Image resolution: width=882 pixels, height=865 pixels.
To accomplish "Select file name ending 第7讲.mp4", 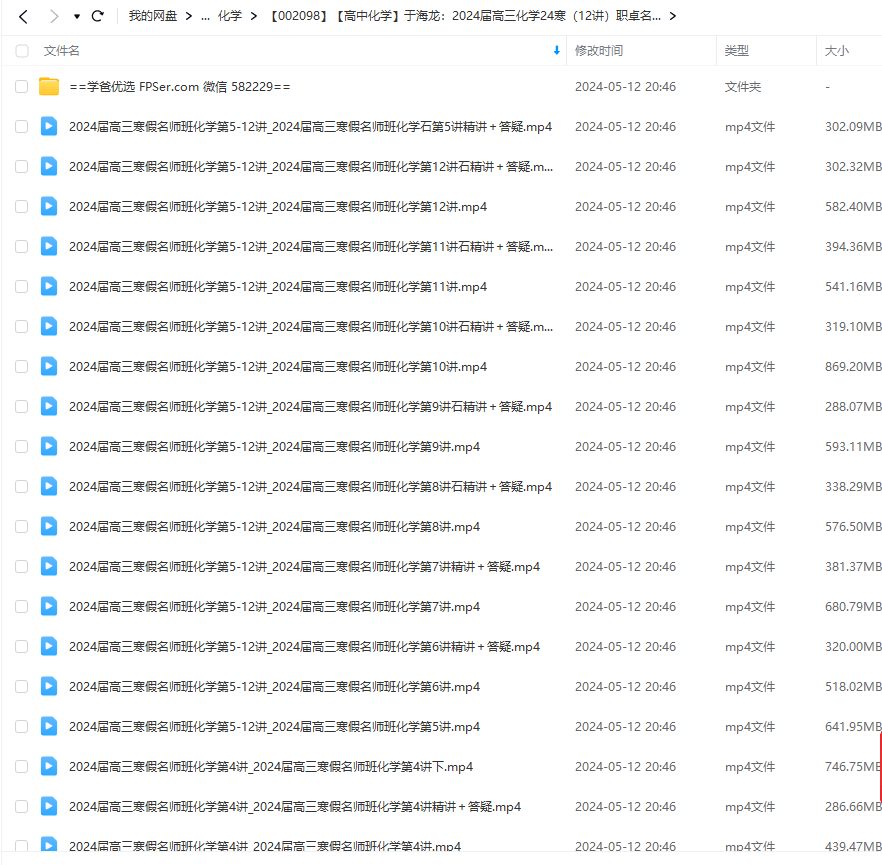I will click(274, 606).
